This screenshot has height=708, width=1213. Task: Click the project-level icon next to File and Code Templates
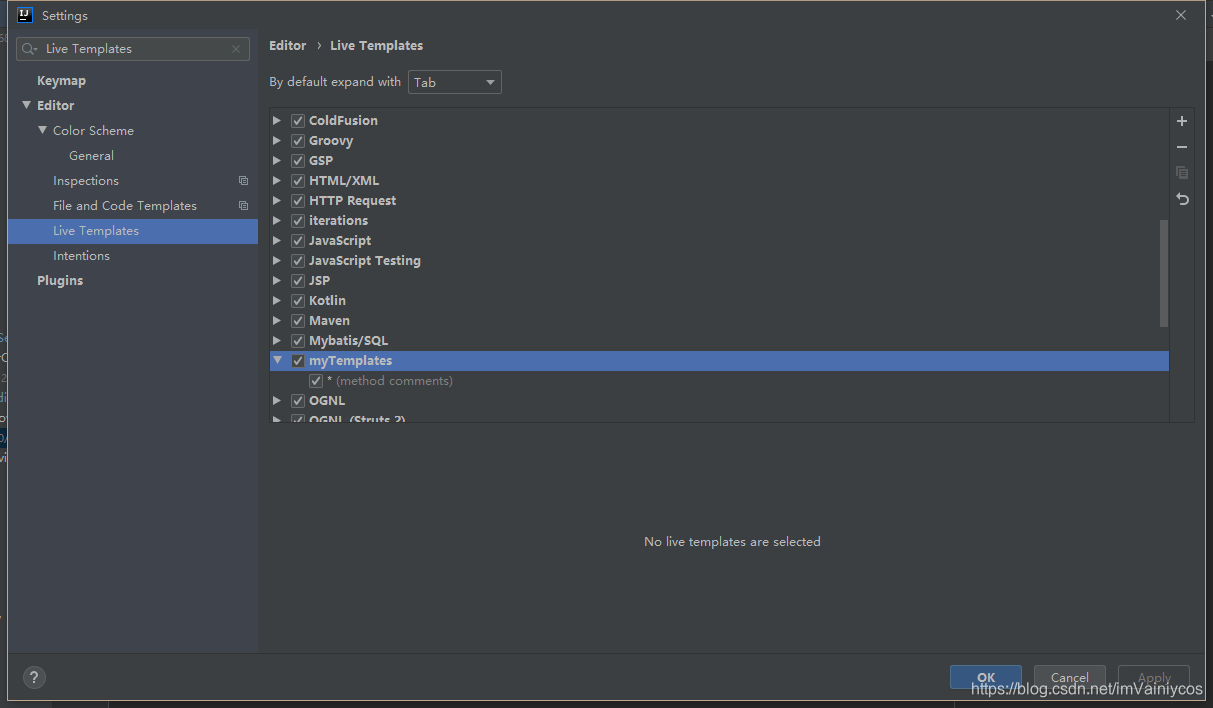[243, 206]
